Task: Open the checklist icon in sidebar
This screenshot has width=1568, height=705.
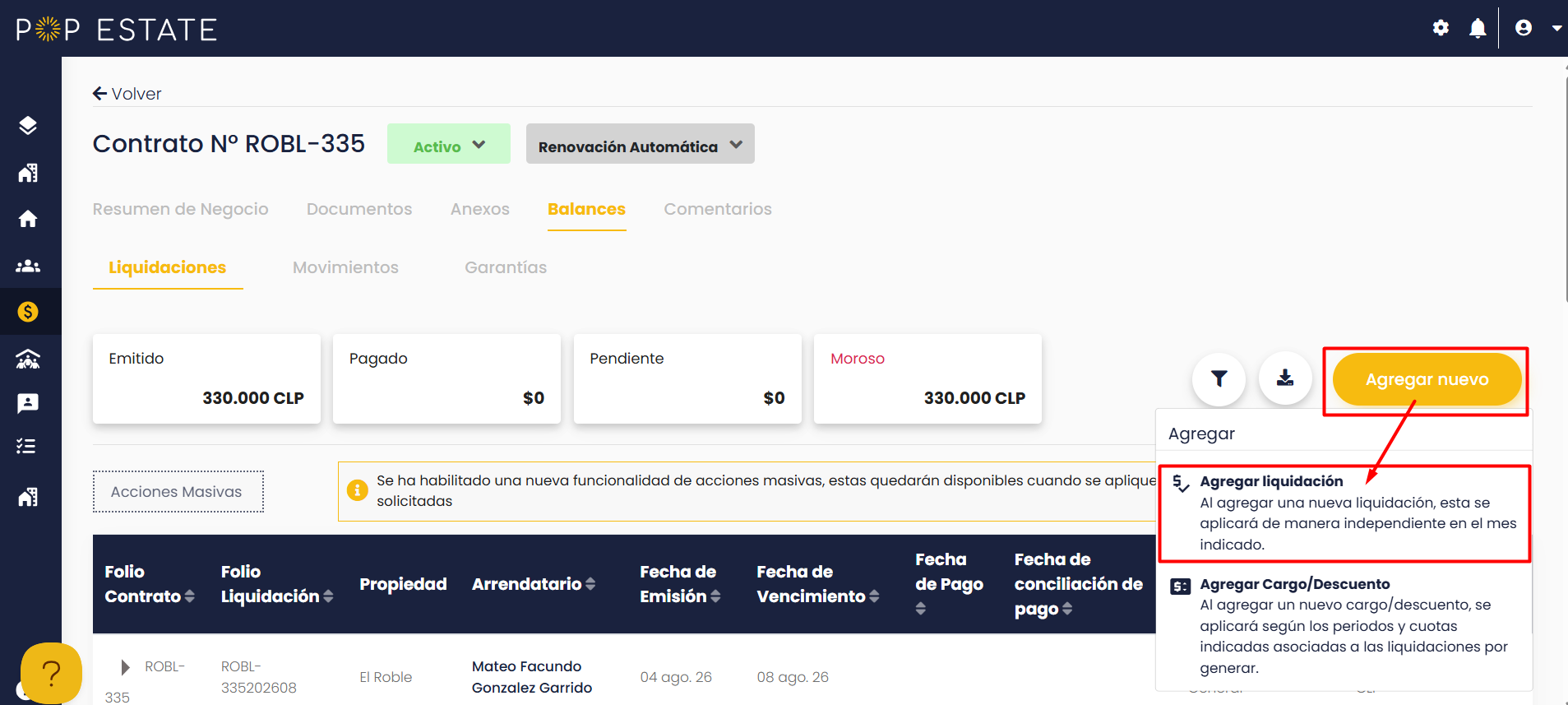Action: tap(26, 447)
